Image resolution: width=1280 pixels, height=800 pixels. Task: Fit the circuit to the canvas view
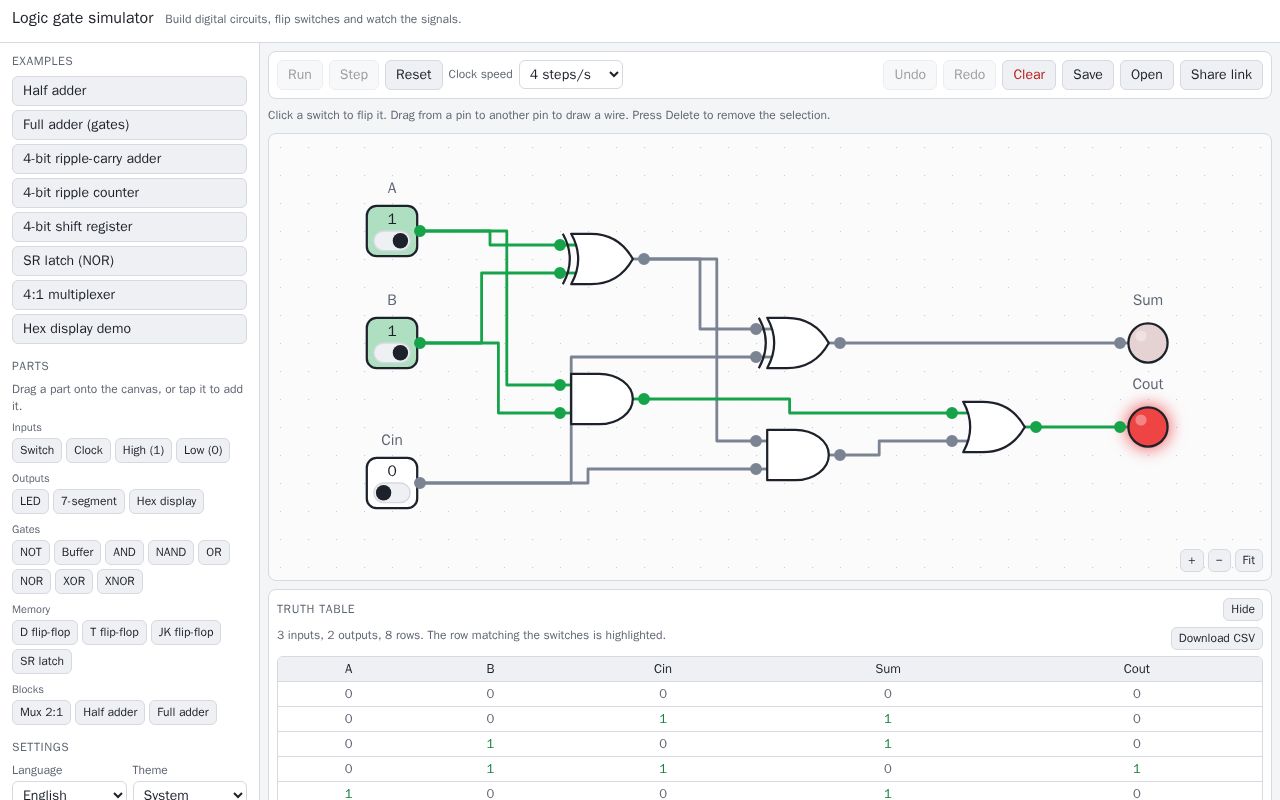[1249, 560]
